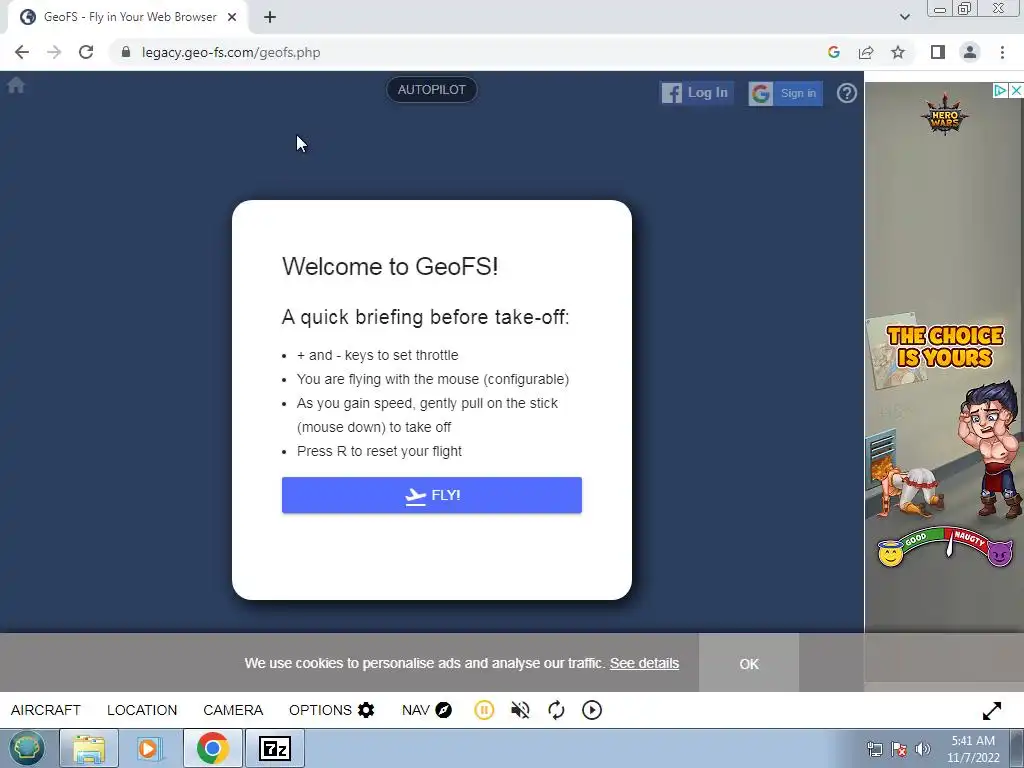Open 7-Zip from taskbar

click(274, 748)
